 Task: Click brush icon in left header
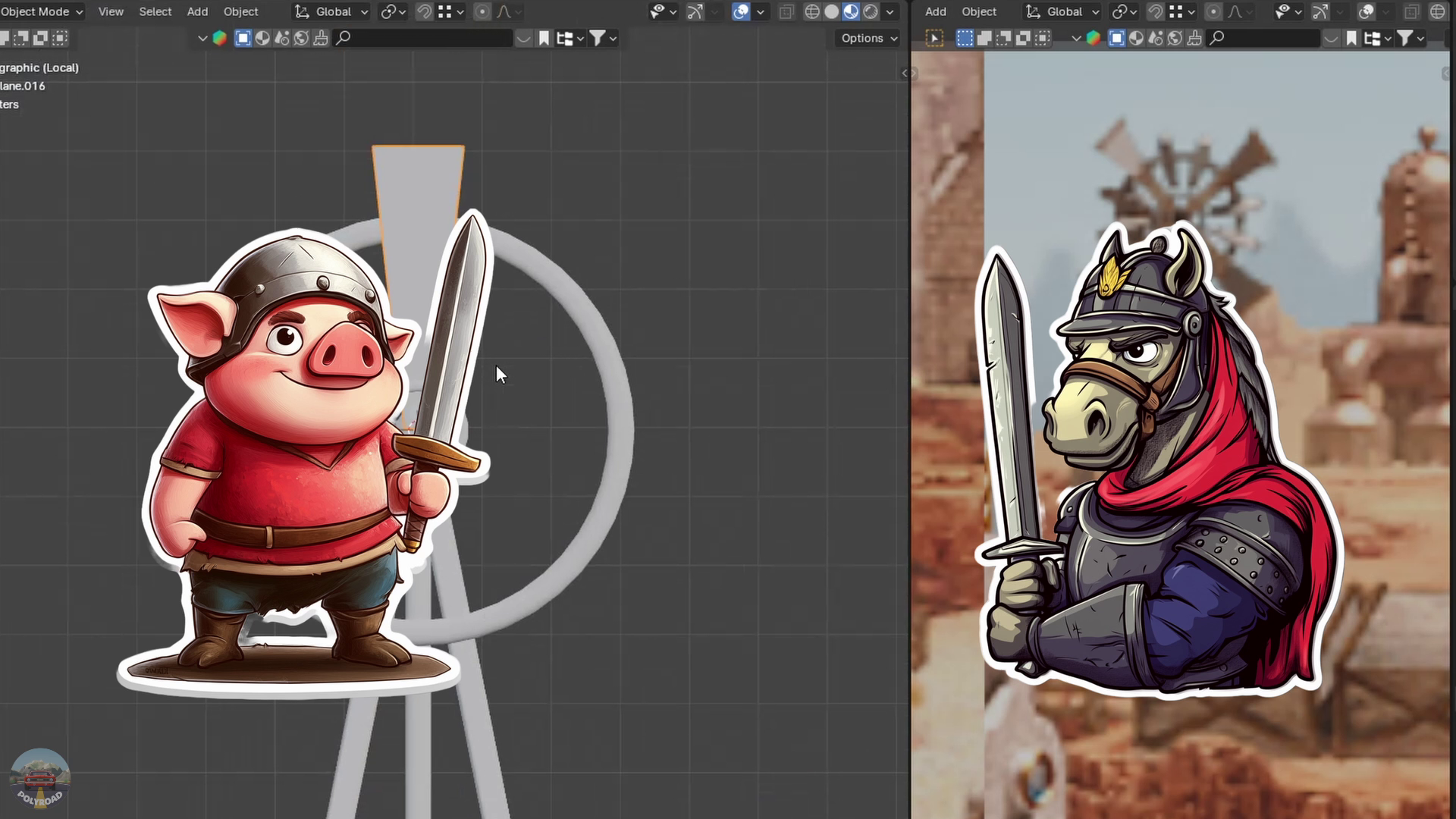321,38
